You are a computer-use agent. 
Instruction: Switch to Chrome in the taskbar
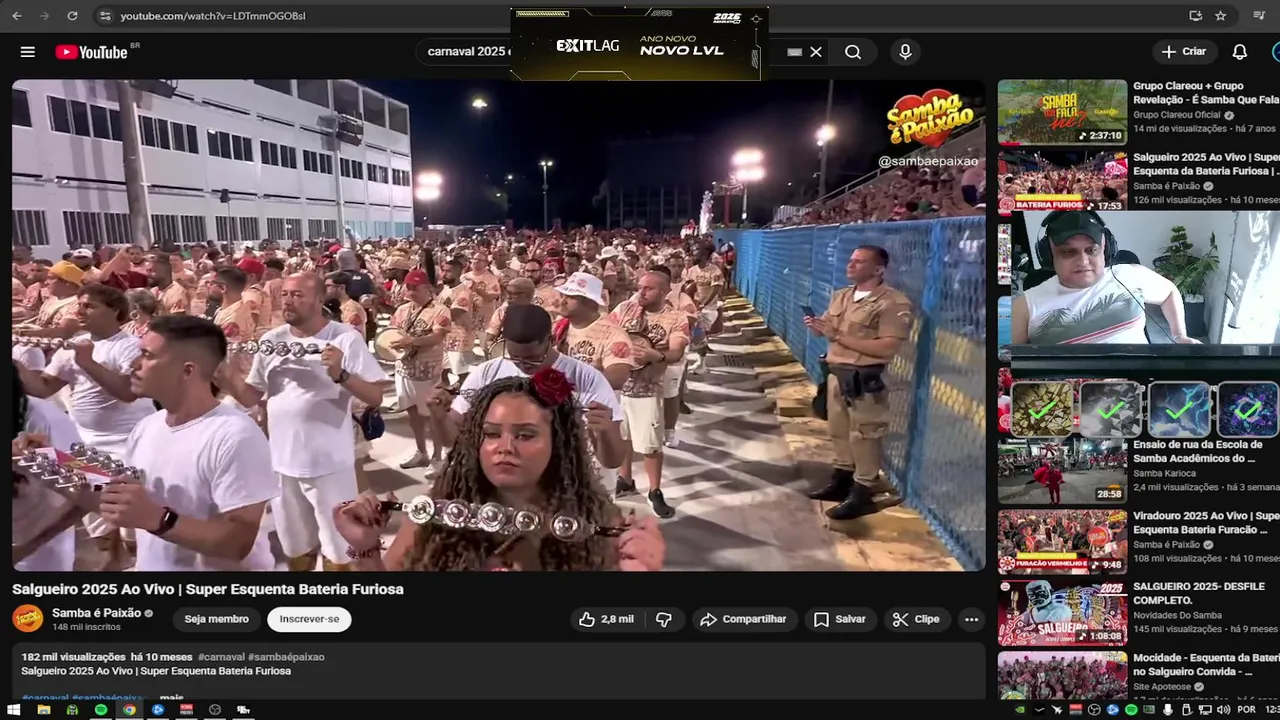tap(129, 710)
